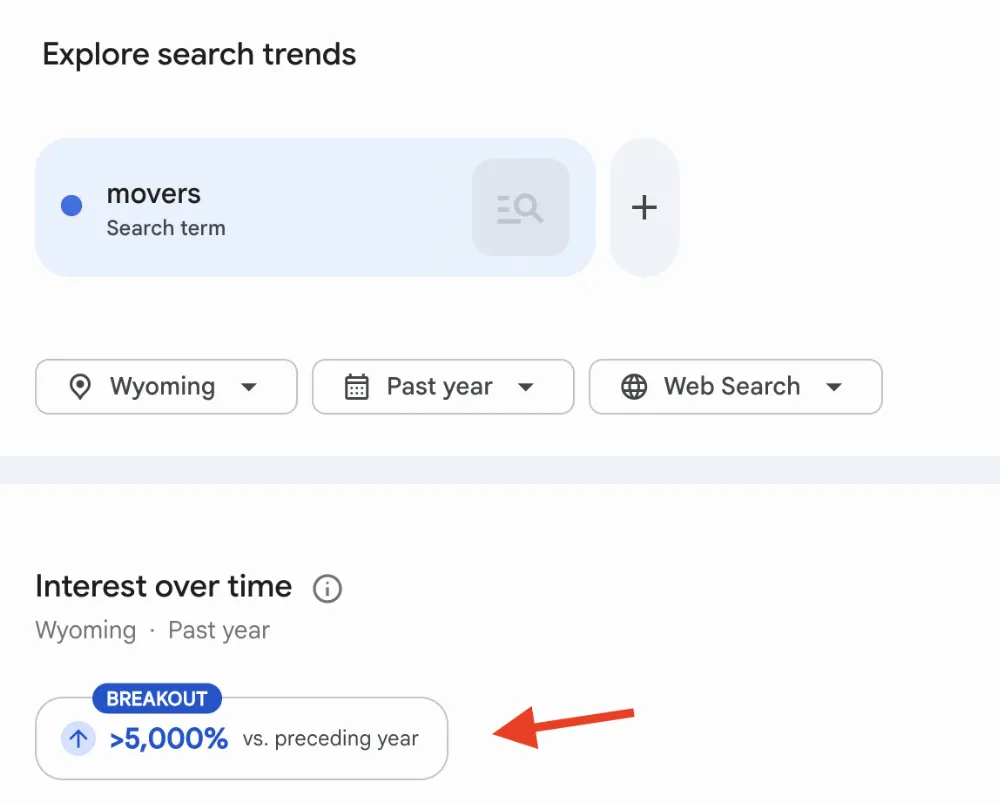Add a comparison term with plus button
Screen dimensions: 1000x806
click(x=644, y=207)
